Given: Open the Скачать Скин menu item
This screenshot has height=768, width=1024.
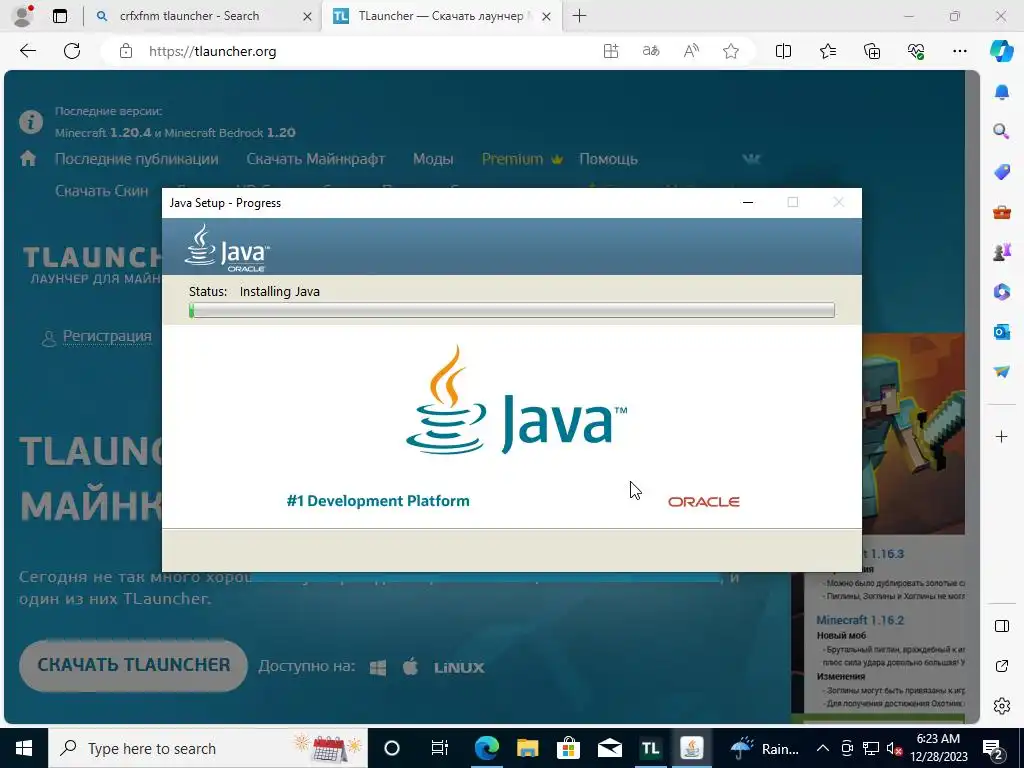Looking at the screenshot, I should tap(101, 191).
